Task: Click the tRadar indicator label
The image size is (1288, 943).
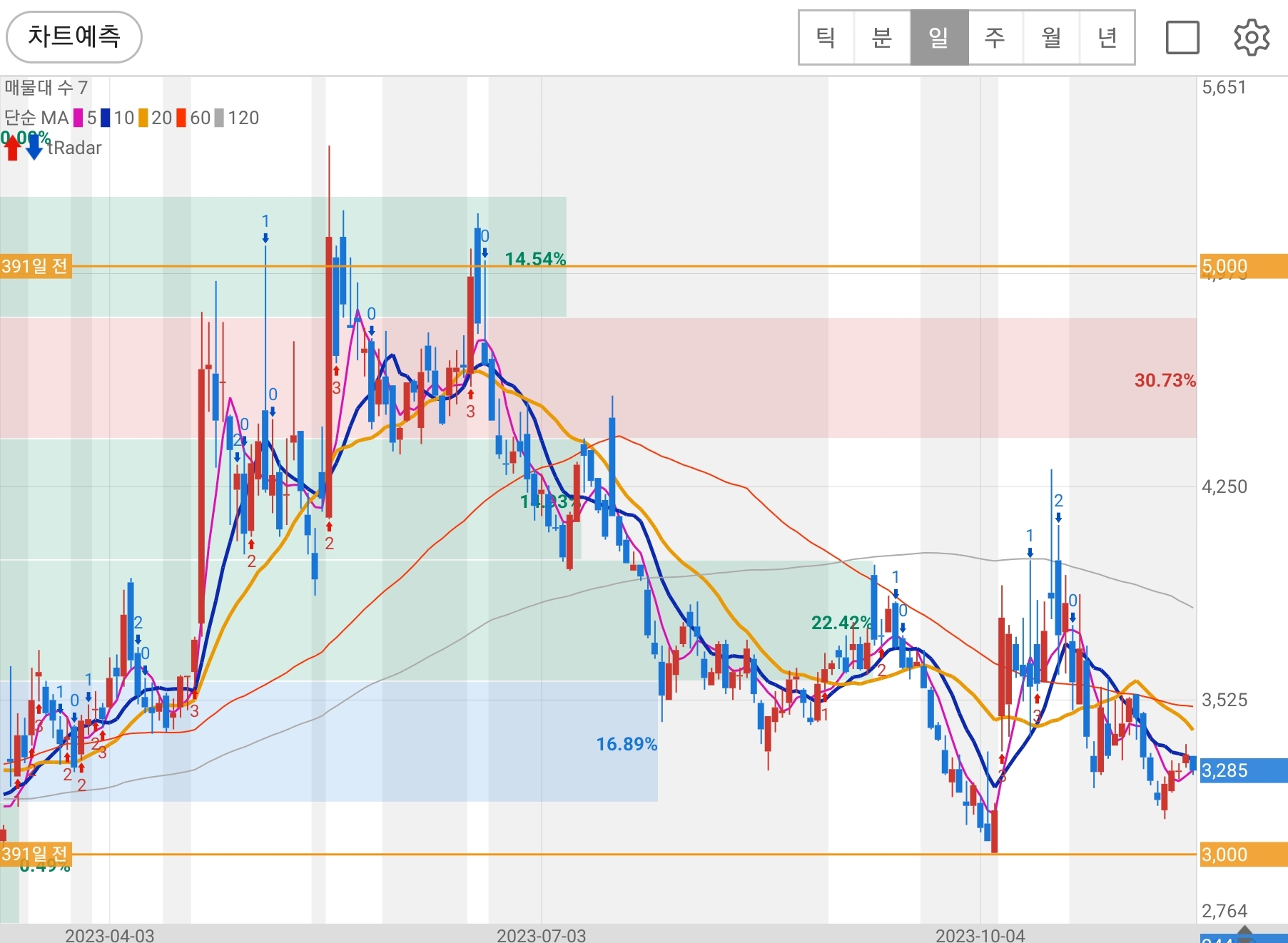Action: (x=75, y=148)
